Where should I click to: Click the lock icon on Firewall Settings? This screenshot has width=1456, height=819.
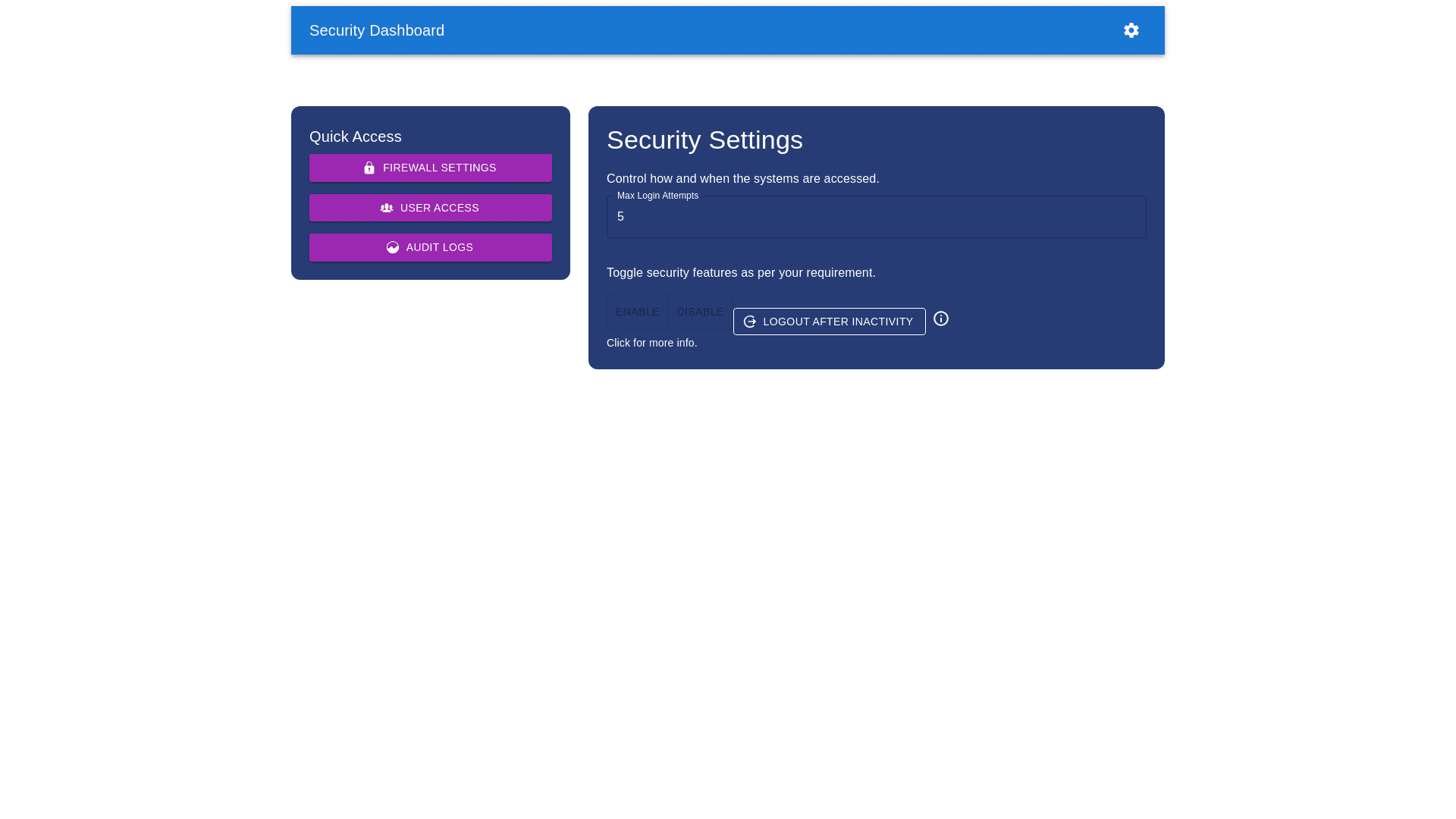[369, 168]
